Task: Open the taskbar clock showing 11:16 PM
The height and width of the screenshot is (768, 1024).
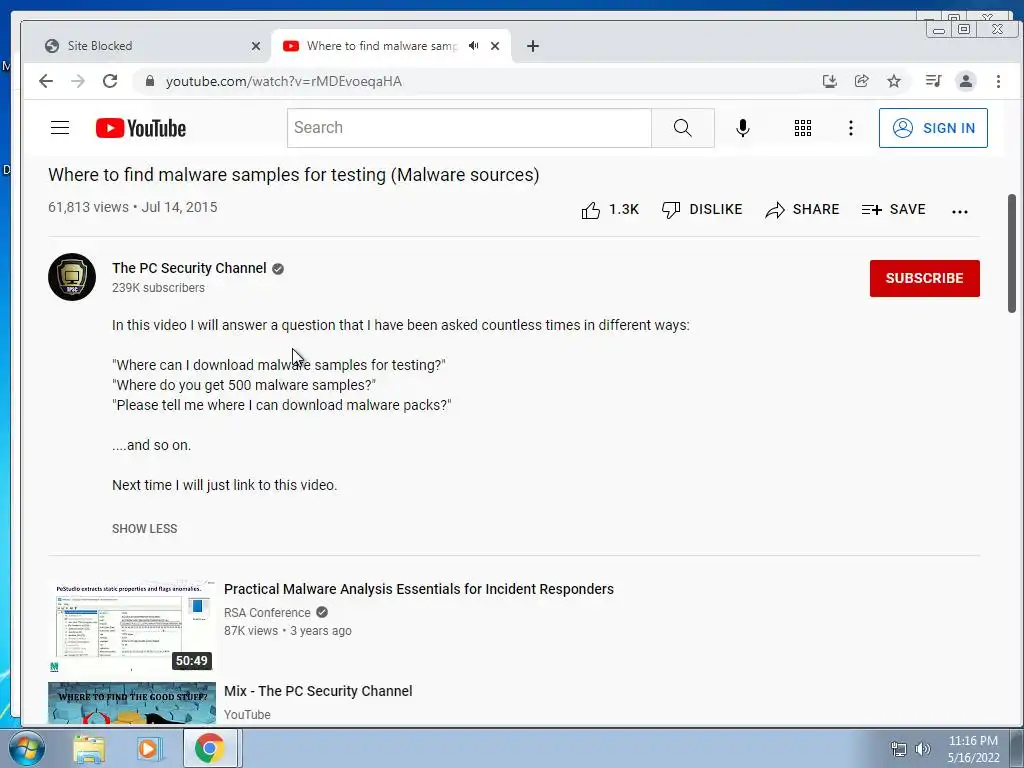Action: 973,749
